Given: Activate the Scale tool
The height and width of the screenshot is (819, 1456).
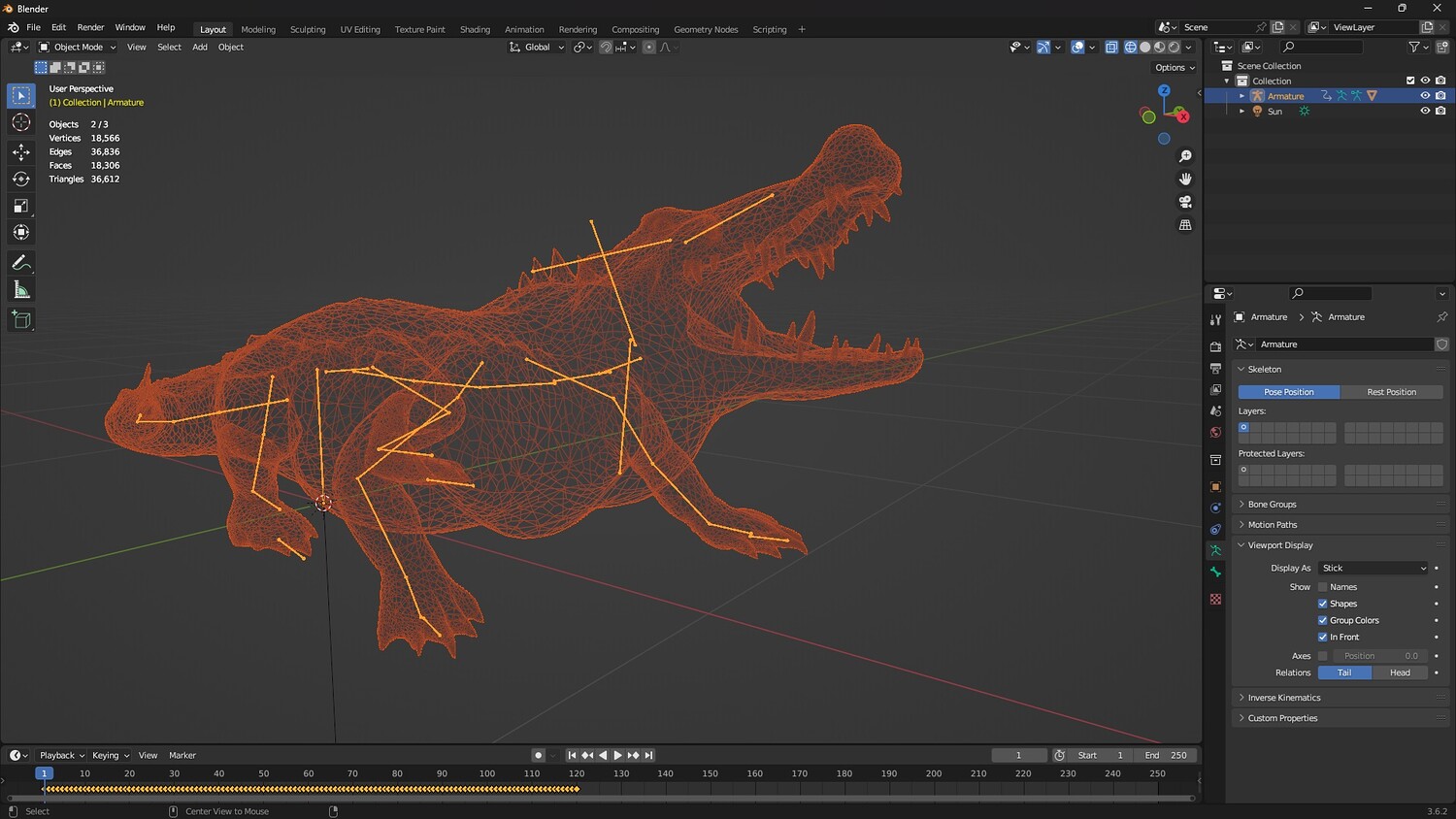Looking at the screenshot, I should 20,206.
